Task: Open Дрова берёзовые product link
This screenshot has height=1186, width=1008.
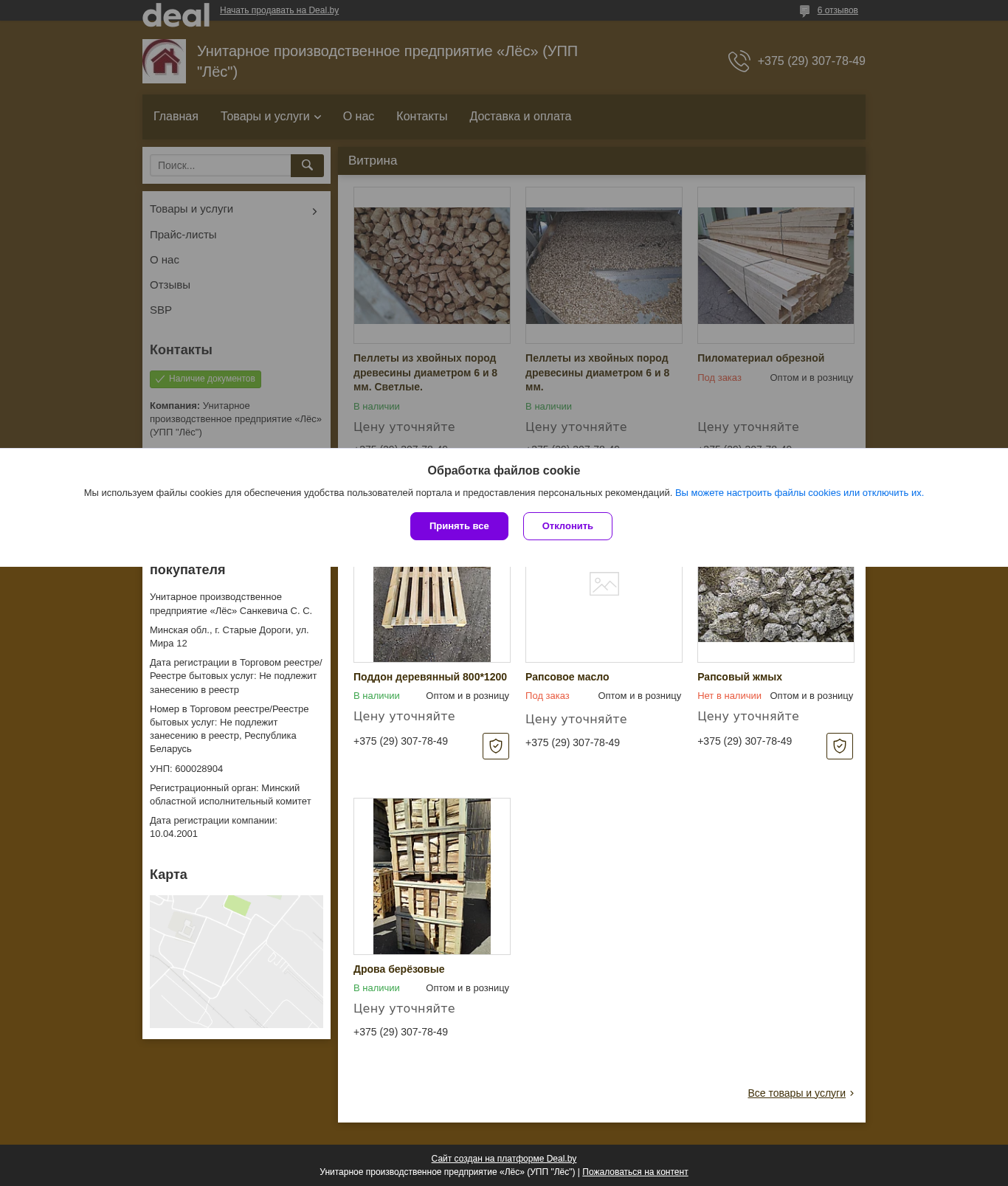Action: point(399,969)
